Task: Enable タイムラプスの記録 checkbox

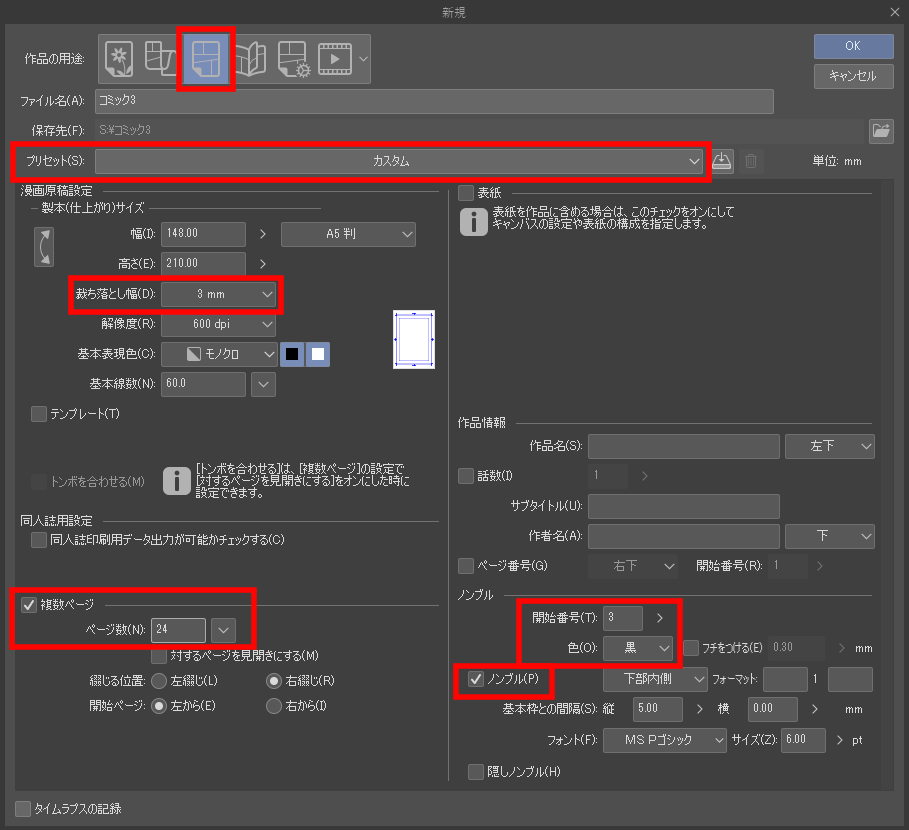Action: tap(23, 809)
